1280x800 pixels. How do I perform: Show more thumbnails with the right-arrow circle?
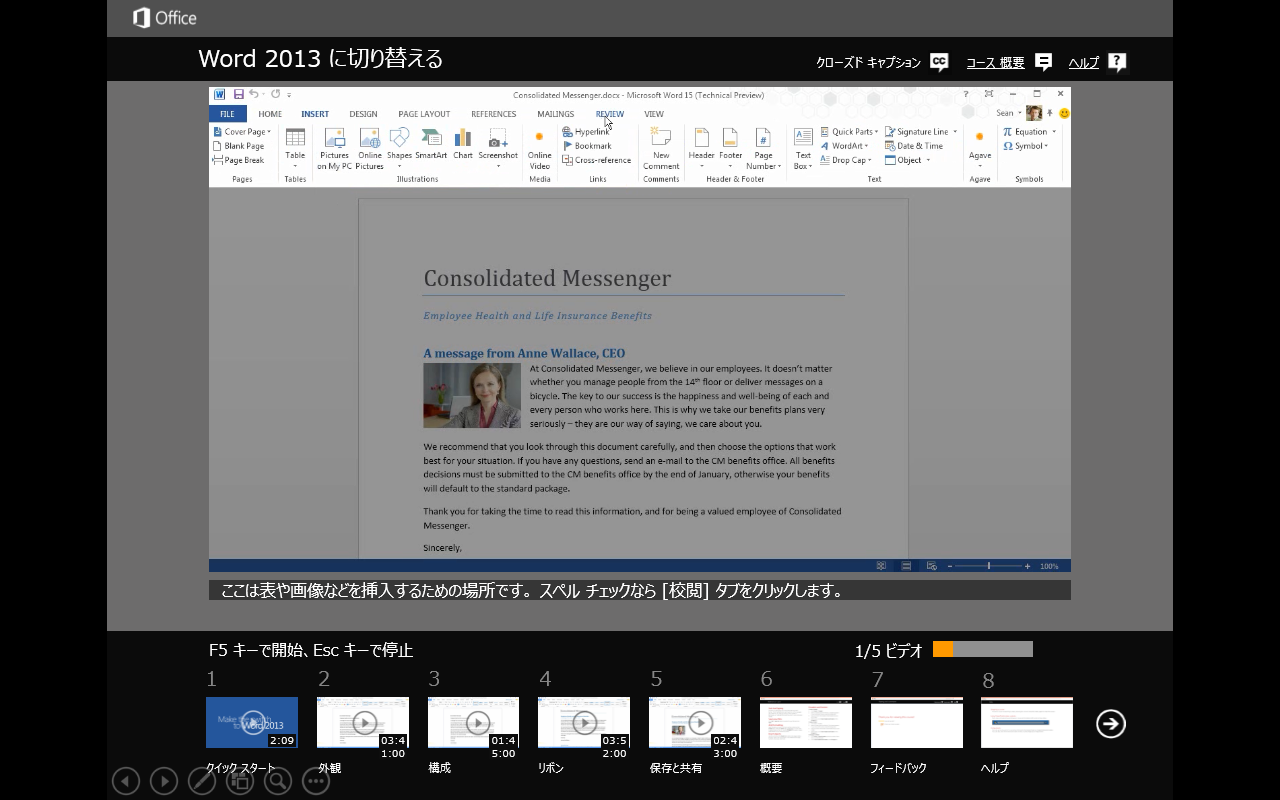click(x=1110, y=724)
